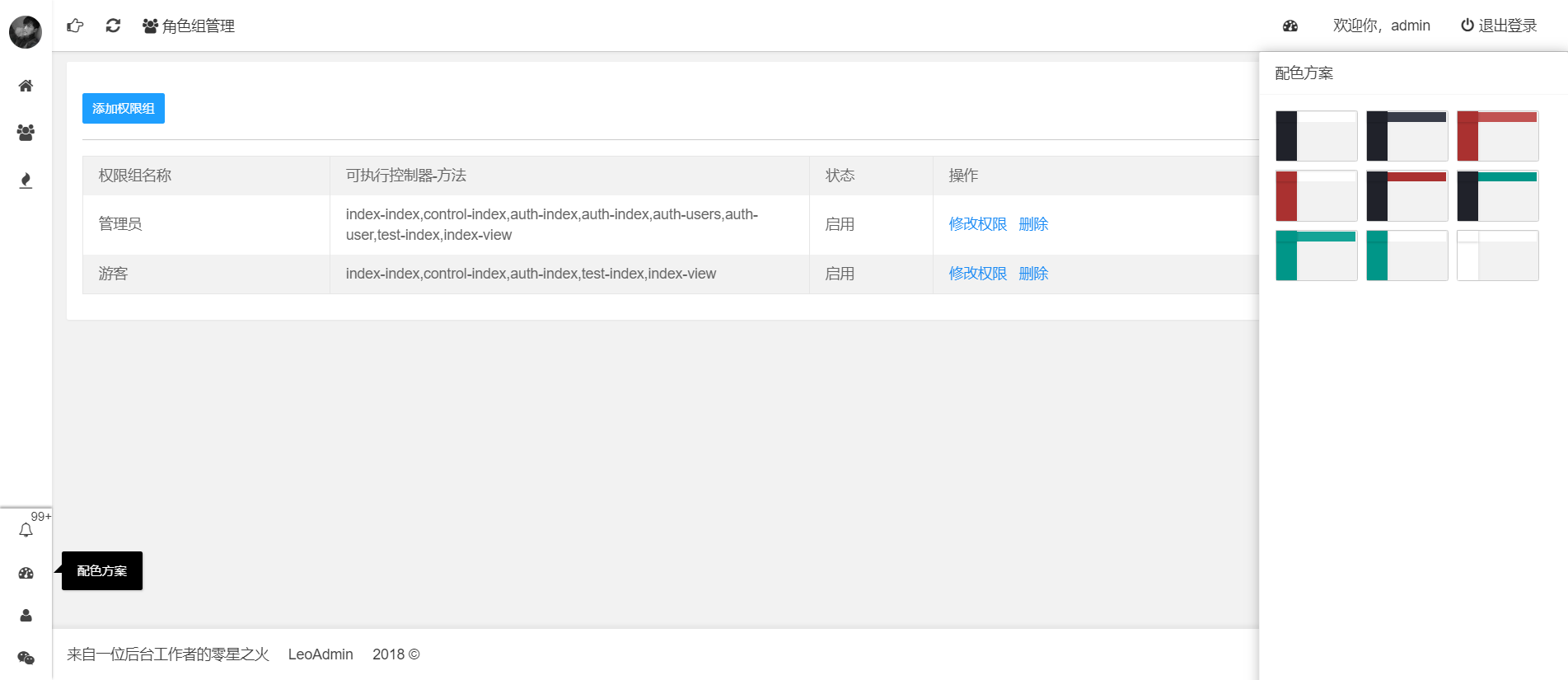Select the all-white color scheme swatch
Screen dimensions: 1568x680
coord(1497,256)
